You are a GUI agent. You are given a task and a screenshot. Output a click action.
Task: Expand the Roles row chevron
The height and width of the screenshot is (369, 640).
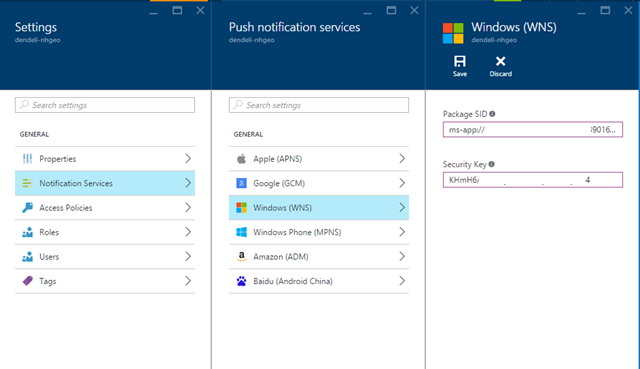(x=188, y=232)
